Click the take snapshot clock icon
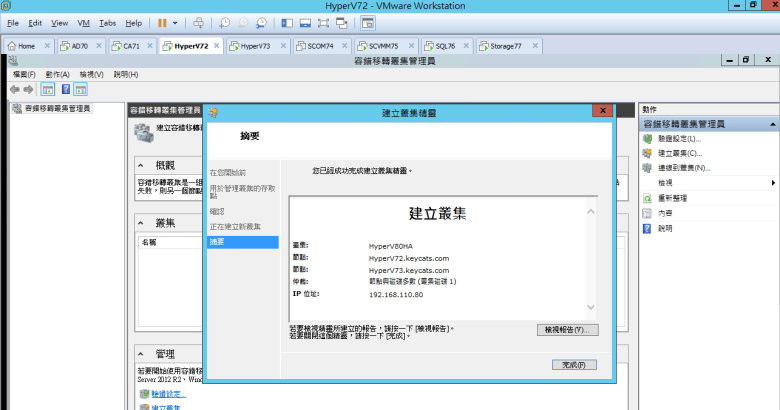 (225, 22)
